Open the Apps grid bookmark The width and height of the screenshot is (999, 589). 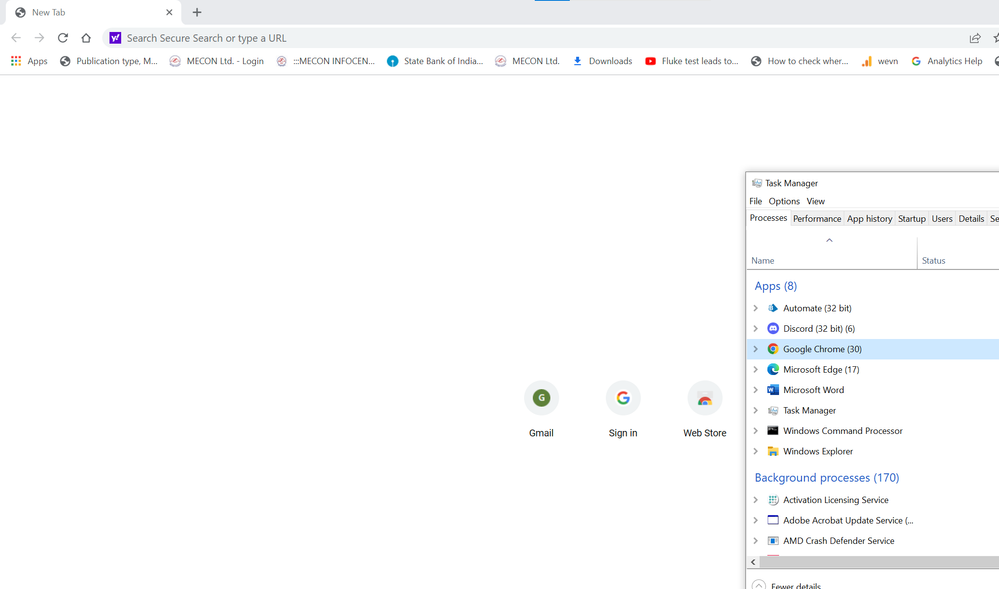(x=29, y=61)
